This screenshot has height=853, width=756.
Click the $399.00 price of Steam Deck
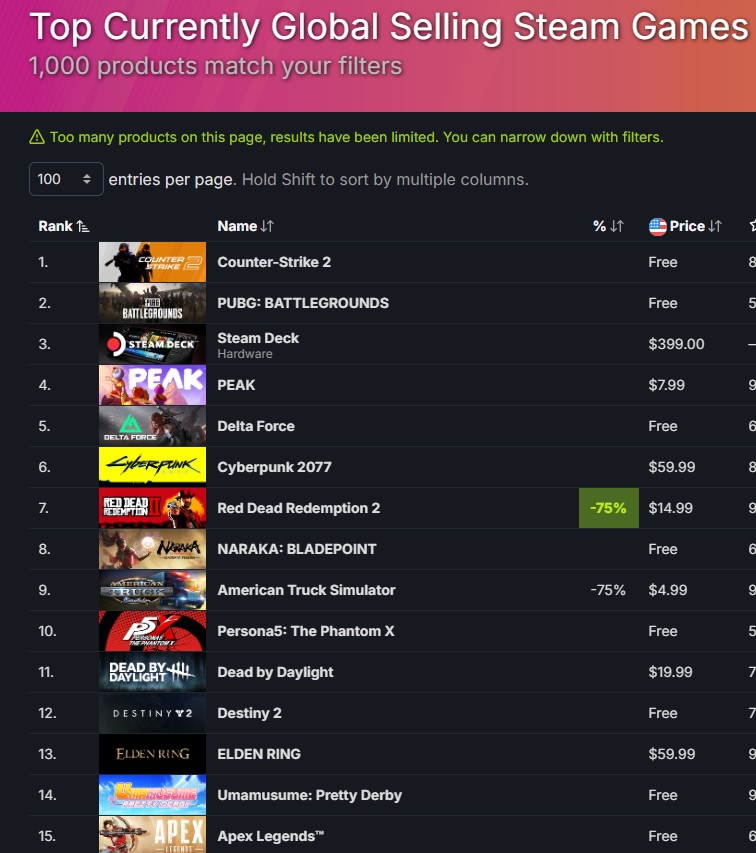click(x=676, y=344)
